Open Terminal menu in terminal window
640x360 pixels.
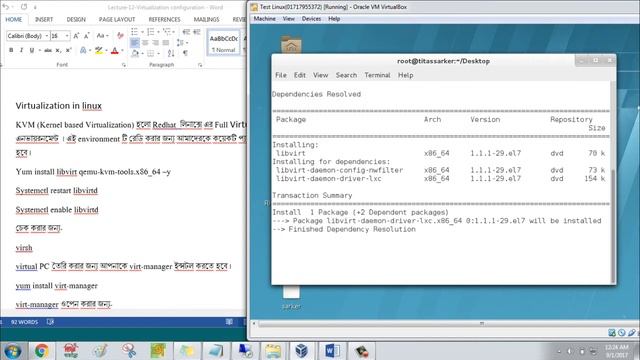[x=377, y=75]
